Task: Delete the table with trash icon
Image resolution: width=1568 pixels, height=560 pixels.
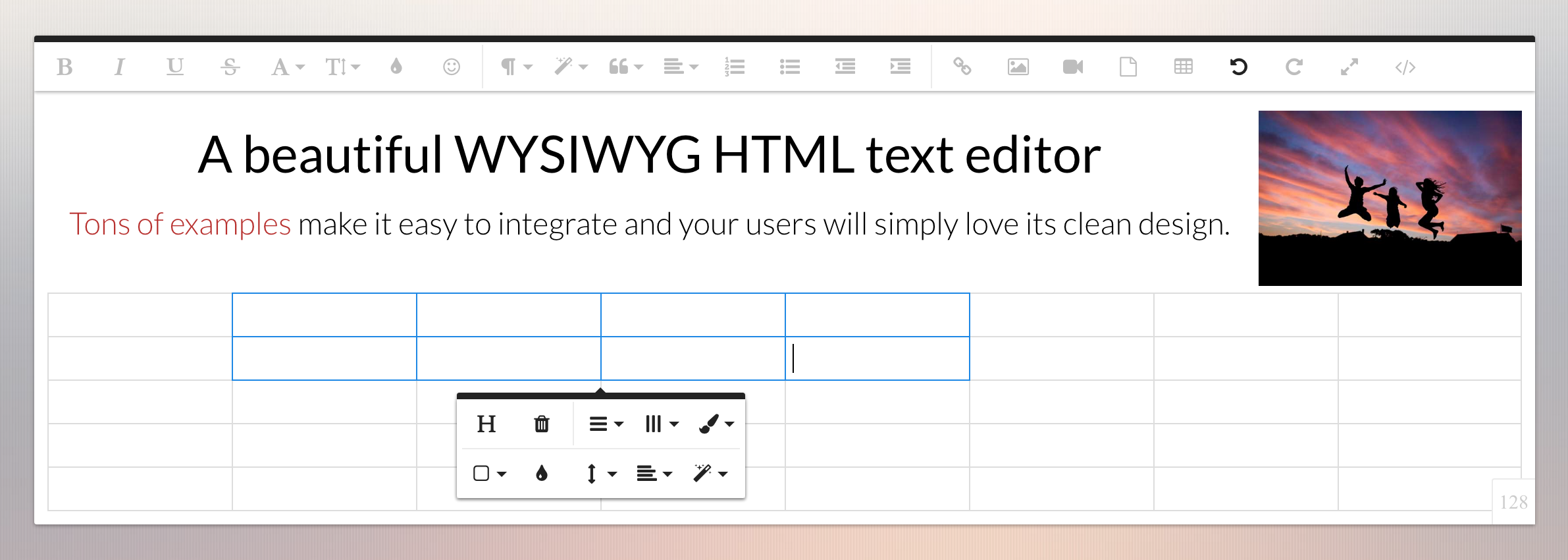Action: (x=541, y=424)
